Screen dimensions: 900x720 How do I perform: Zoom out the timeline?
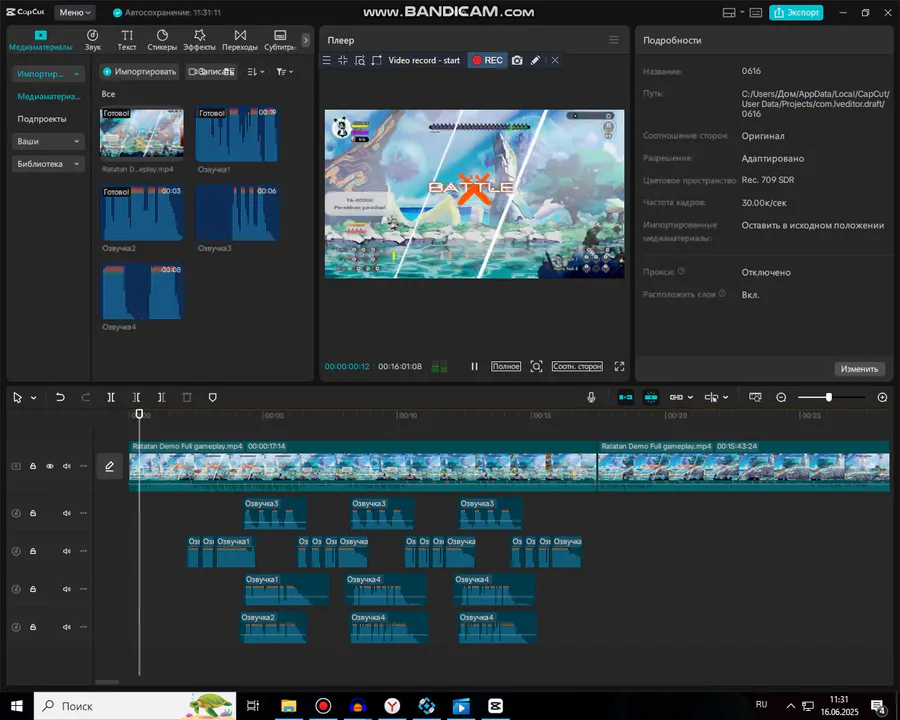click(x=781, y=397)
